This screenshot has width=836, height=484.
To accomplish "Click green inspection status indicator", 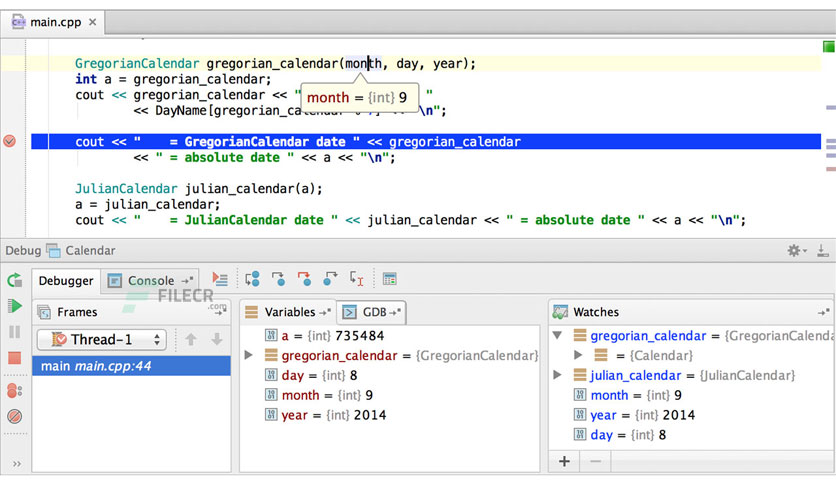I will click(829, 47).
